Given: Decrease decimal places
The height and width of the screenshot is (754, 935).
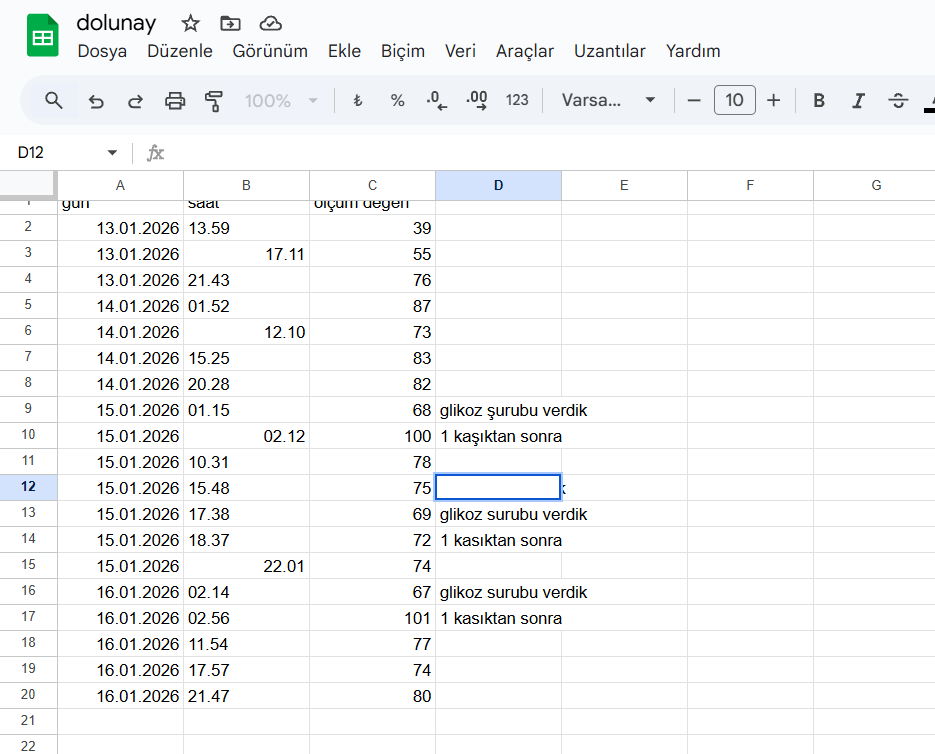Looking at the screenshot, I should (x=436, y=100).
